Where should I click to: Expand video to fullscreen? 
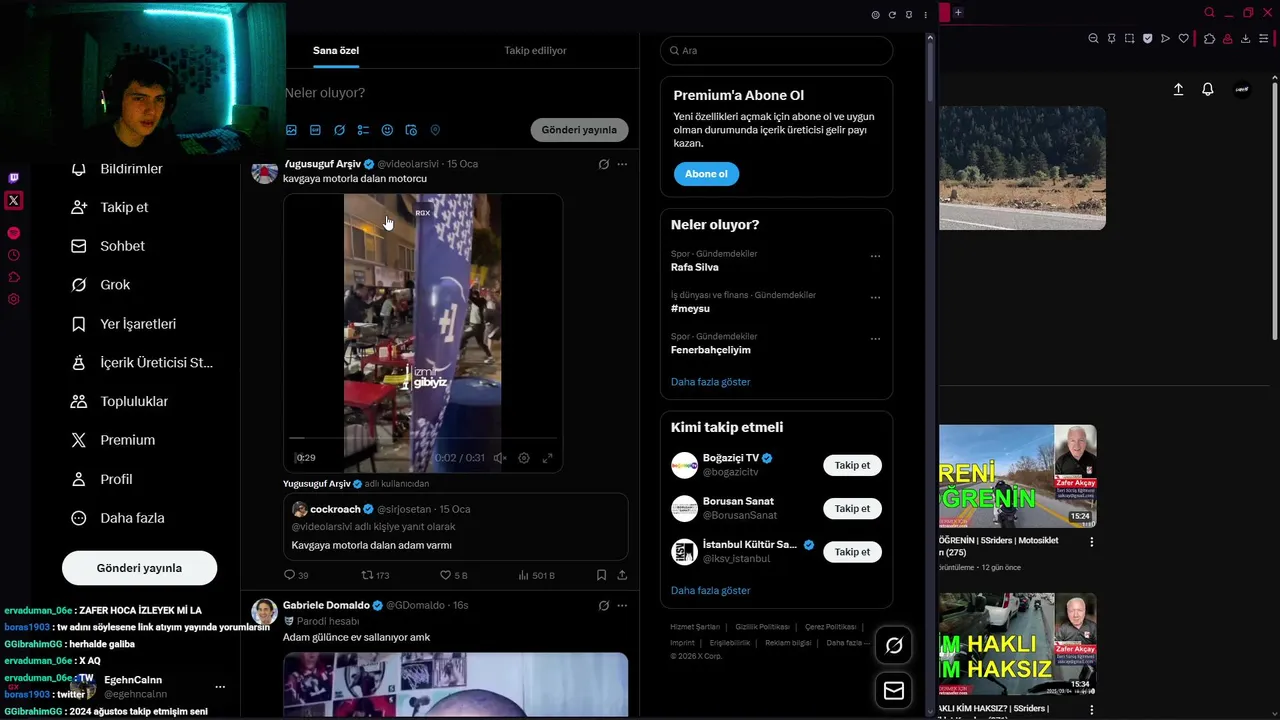547,458
